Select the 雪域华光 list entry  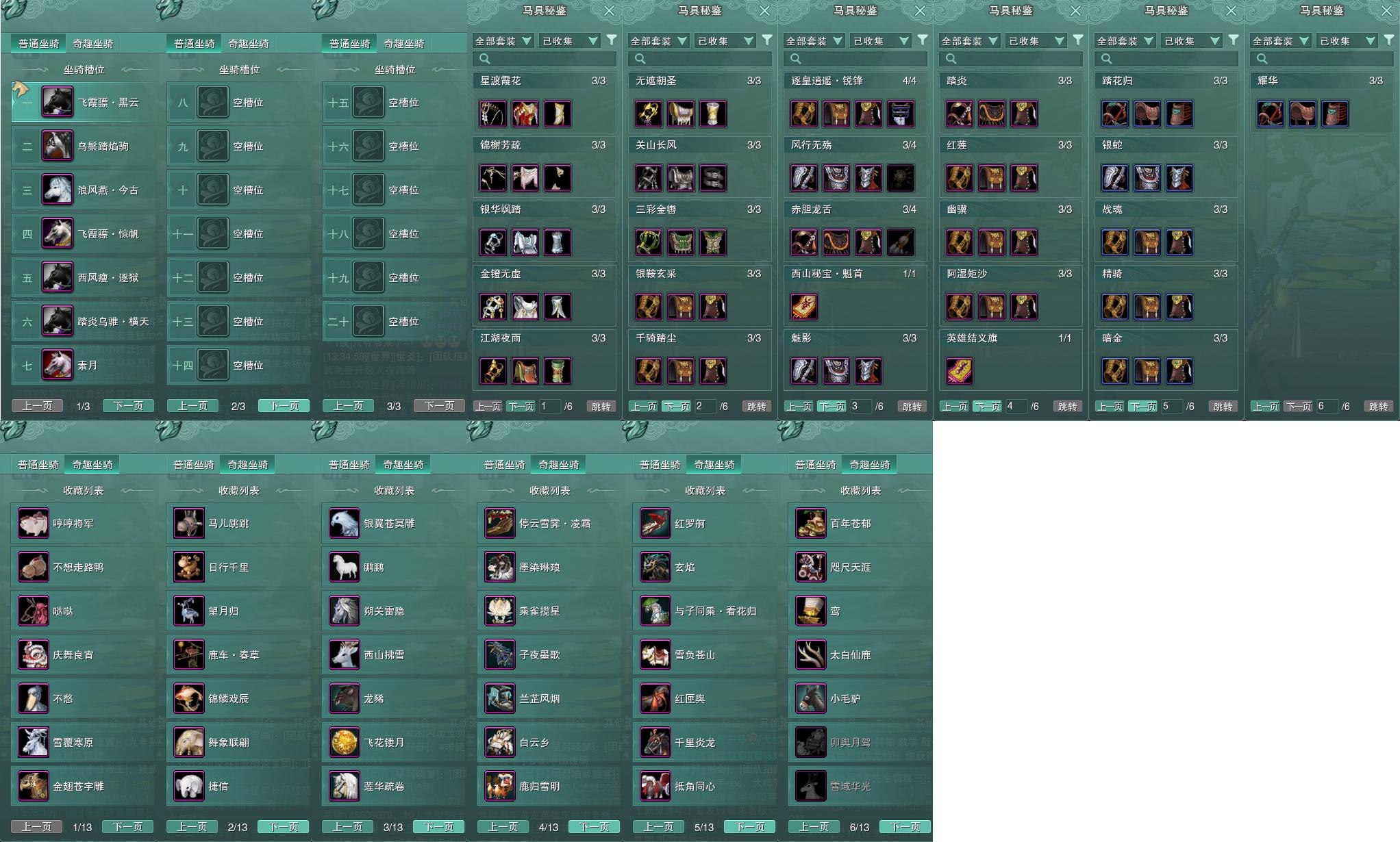coord(860,786)
